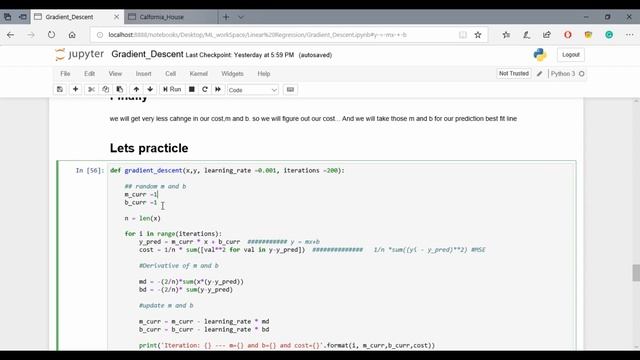This screenshot has height=360, width=640.
Task: Click the vertical scrollbar thumb
Action: (x=636, y=273)
